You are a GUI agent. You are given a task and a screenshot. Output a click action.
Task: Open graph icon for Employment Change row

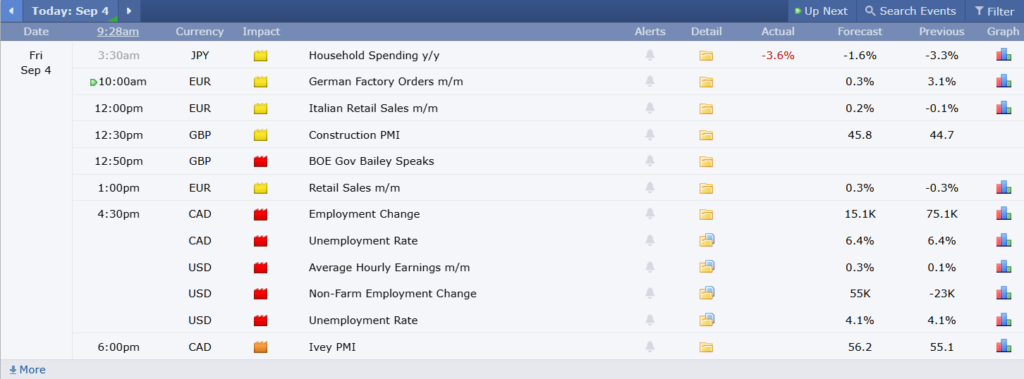[x=1003, y=214]
